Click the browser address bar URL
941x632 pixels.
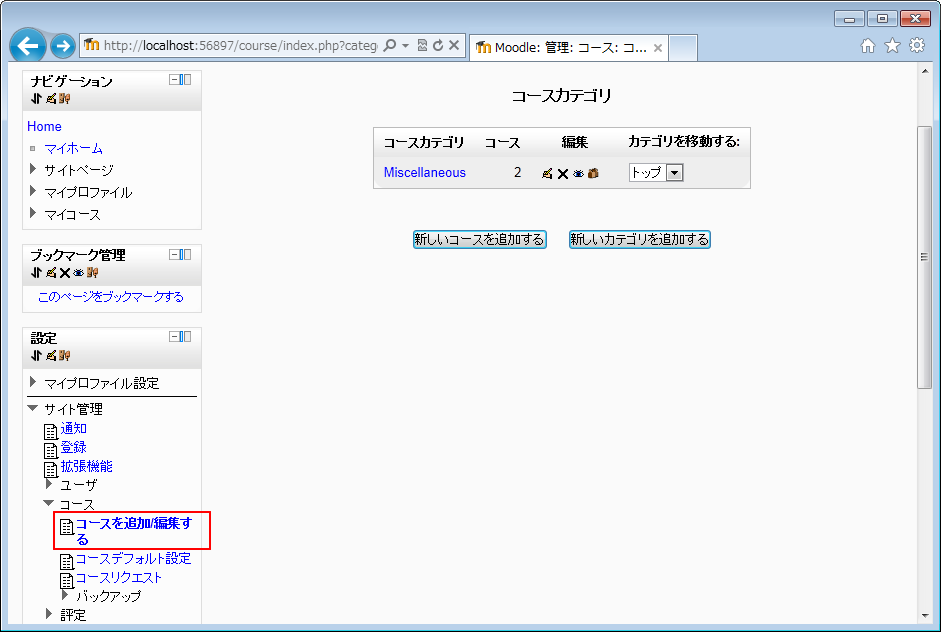pos(240,45)
